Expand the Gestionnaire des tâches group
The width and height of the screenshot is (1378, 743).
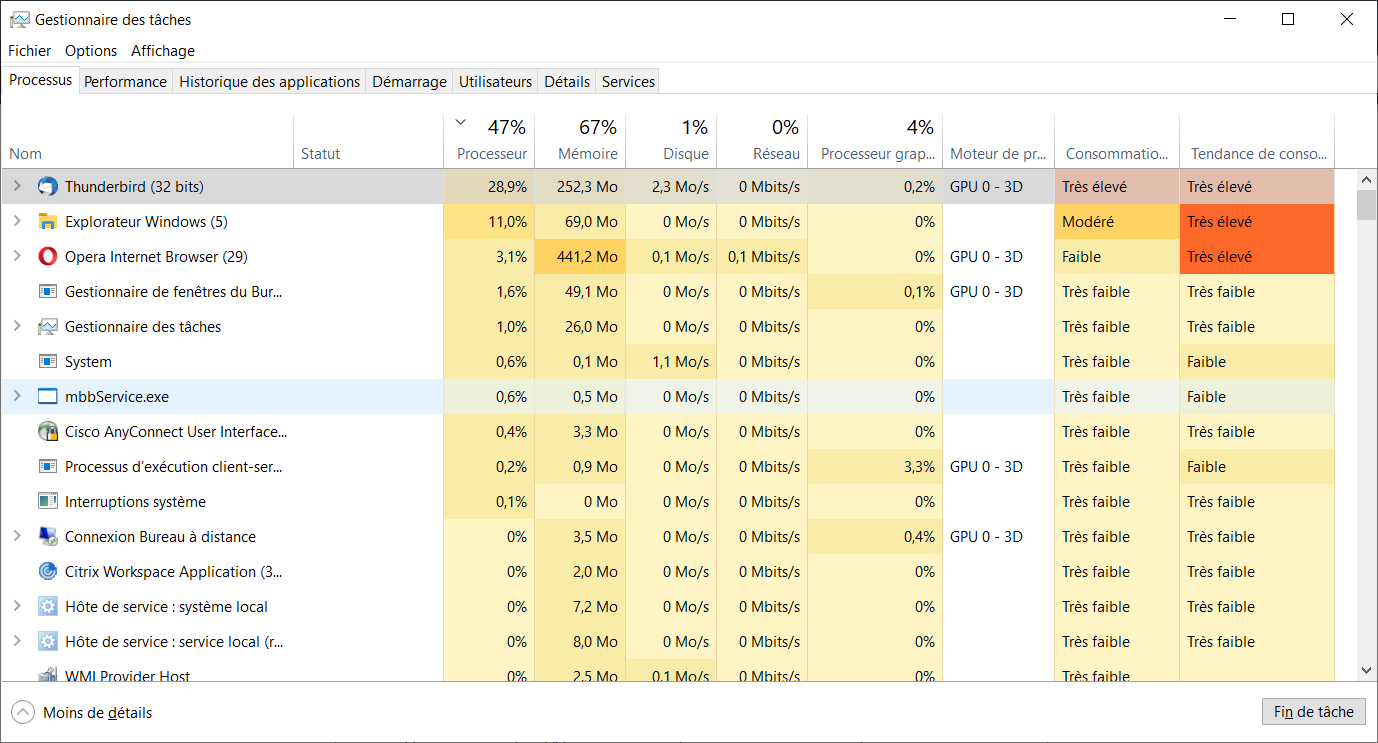[16, 327]
